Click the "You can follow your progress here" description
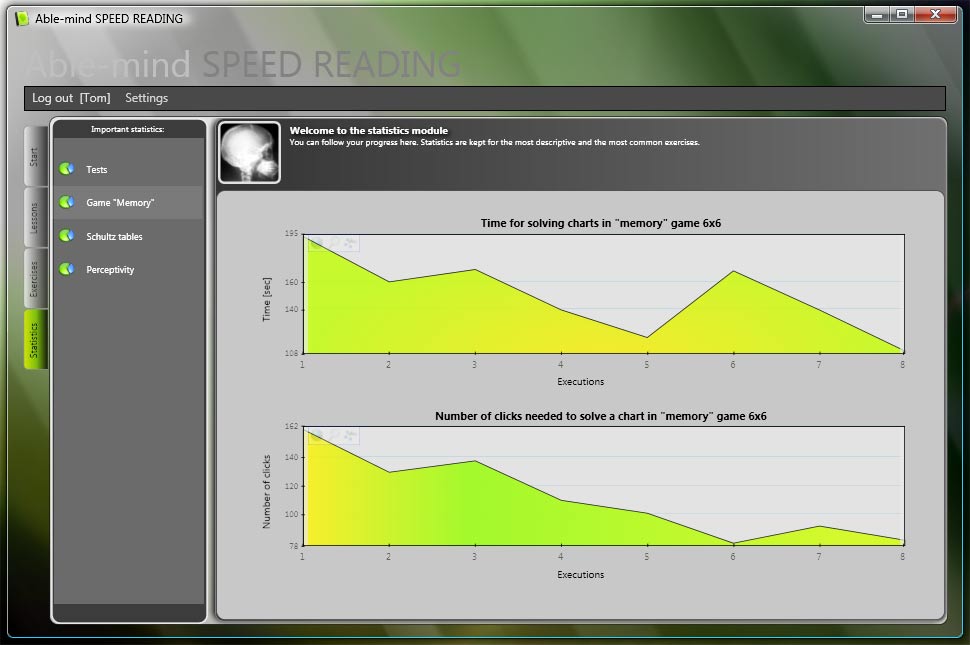 (x=494, y=142)
